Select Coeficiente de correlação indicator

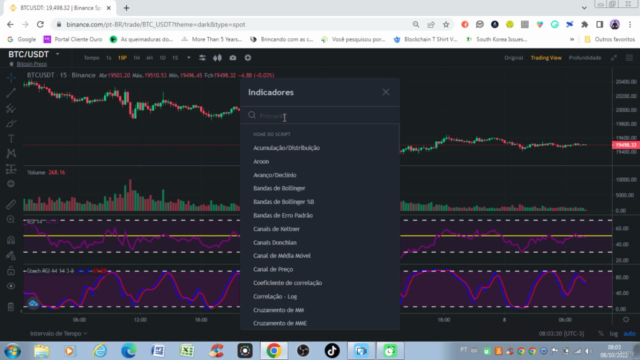pyautogui.click(x=287, y=283)
